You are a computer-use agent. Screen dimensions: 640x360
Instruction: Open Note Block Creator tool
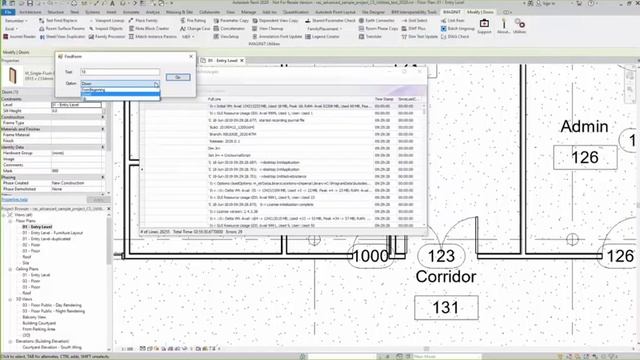click(149, 29)
